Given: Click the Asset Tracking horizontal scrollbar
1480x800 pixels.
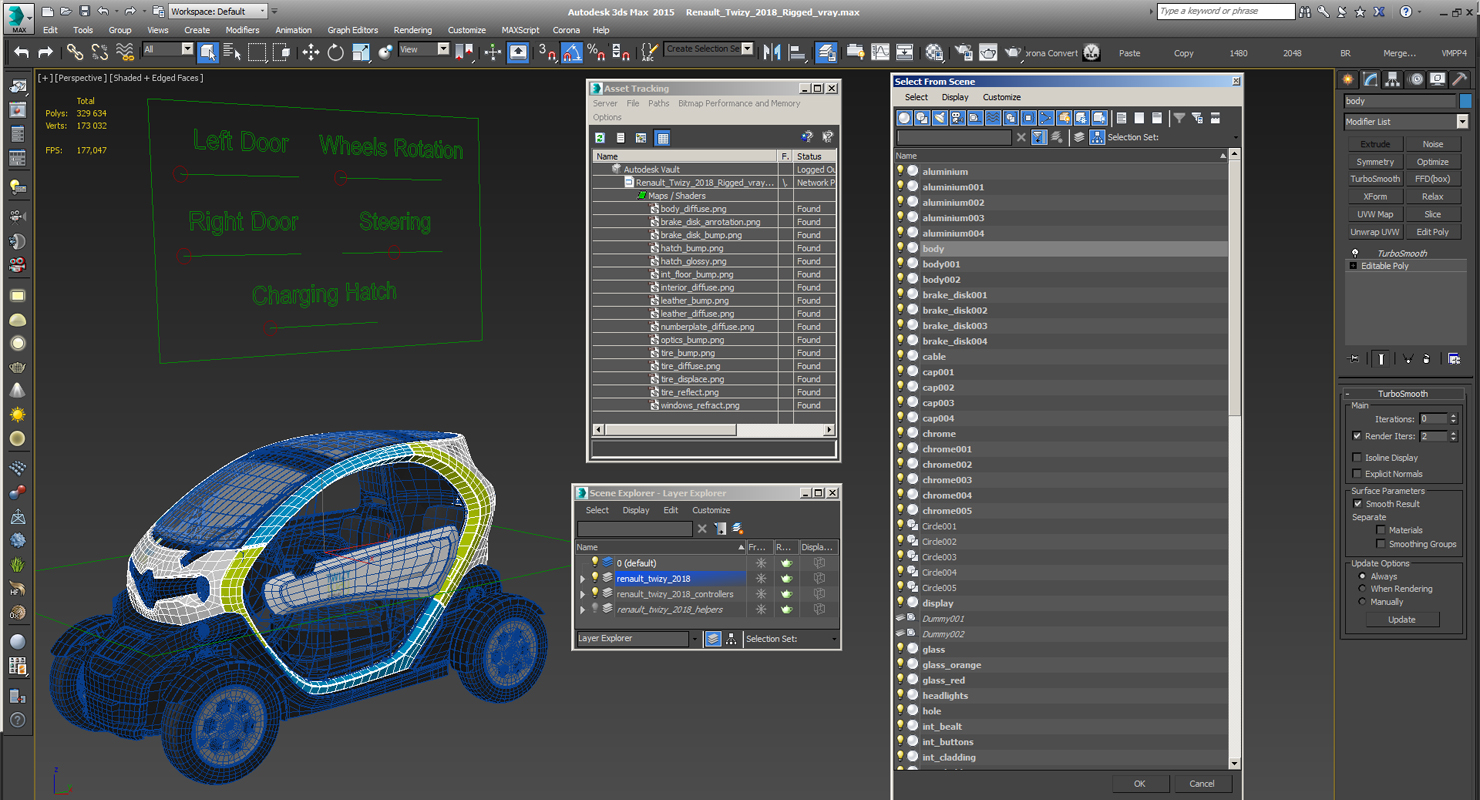Looking at the screenshot, I should coord(713,430).
